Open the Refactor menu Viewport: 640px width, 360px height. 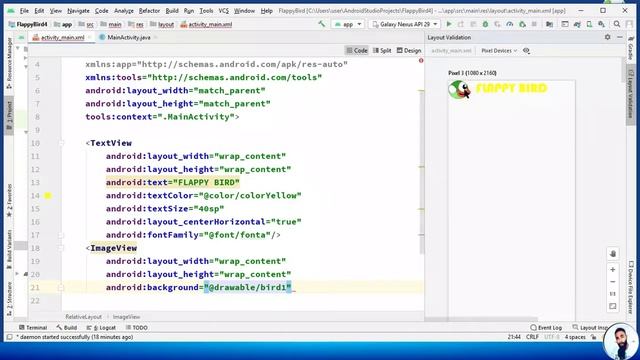tap(149, 11)
